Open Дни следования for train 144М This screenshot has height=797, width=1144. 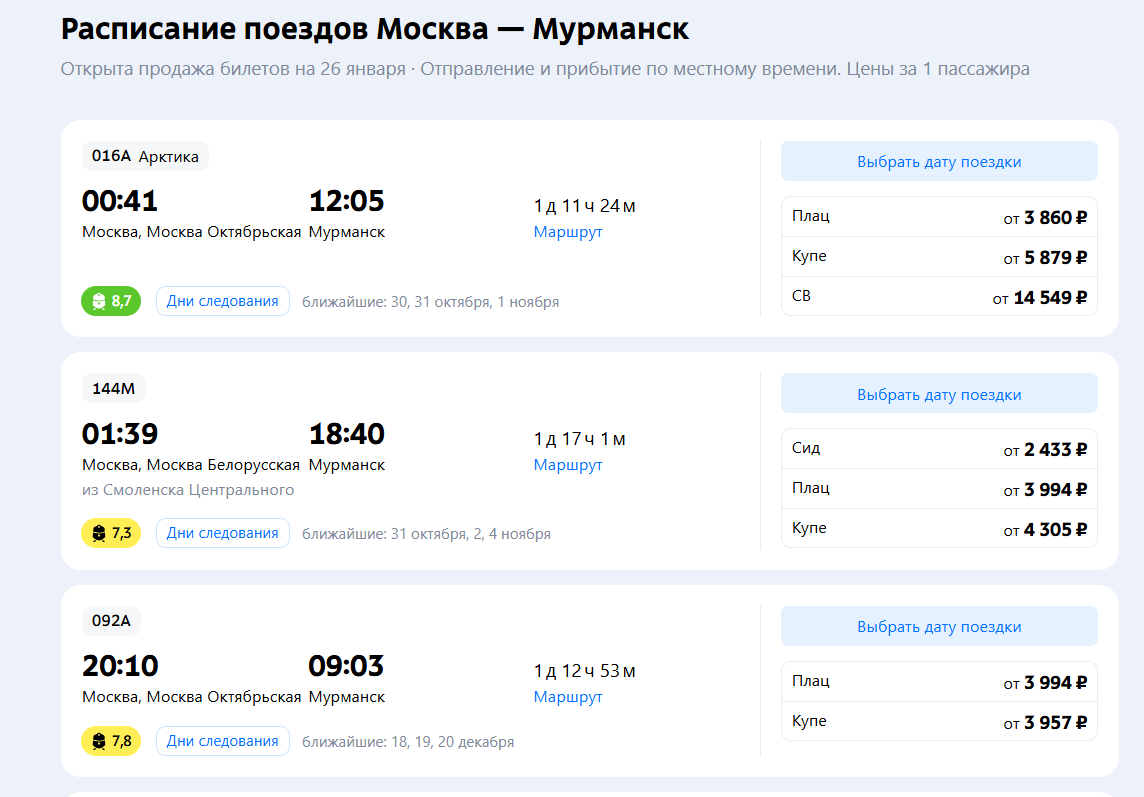tap(223, 534)
